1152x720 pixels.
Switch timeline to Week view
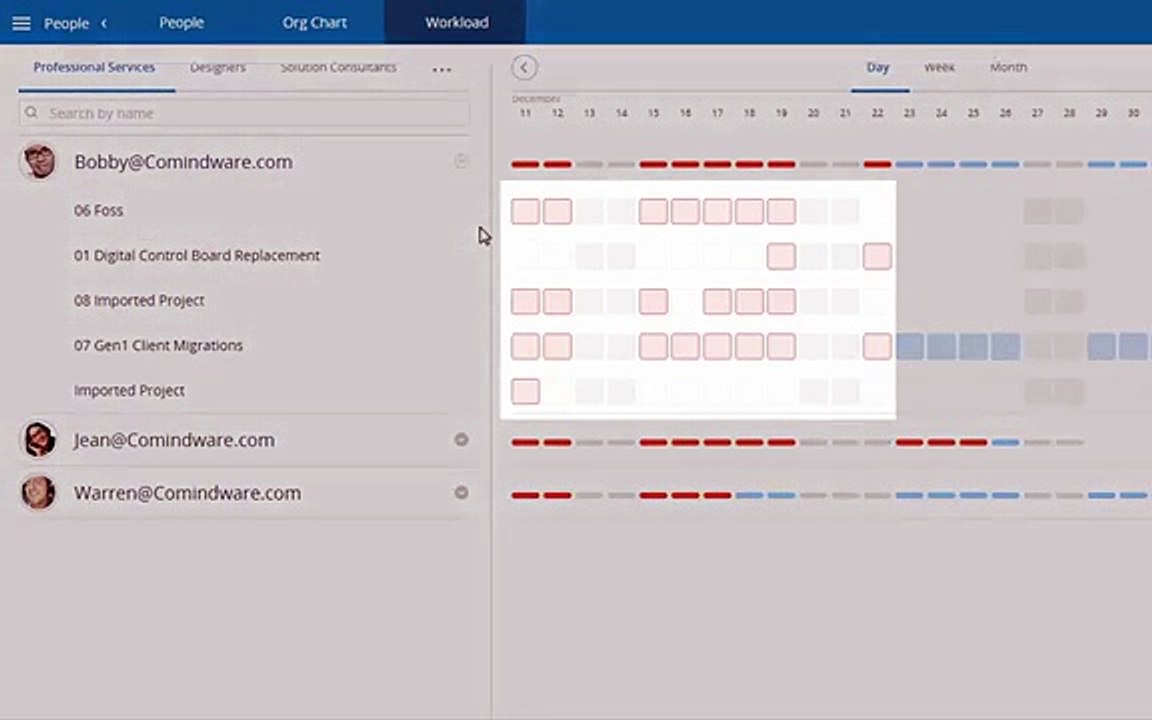click(939, 67)
